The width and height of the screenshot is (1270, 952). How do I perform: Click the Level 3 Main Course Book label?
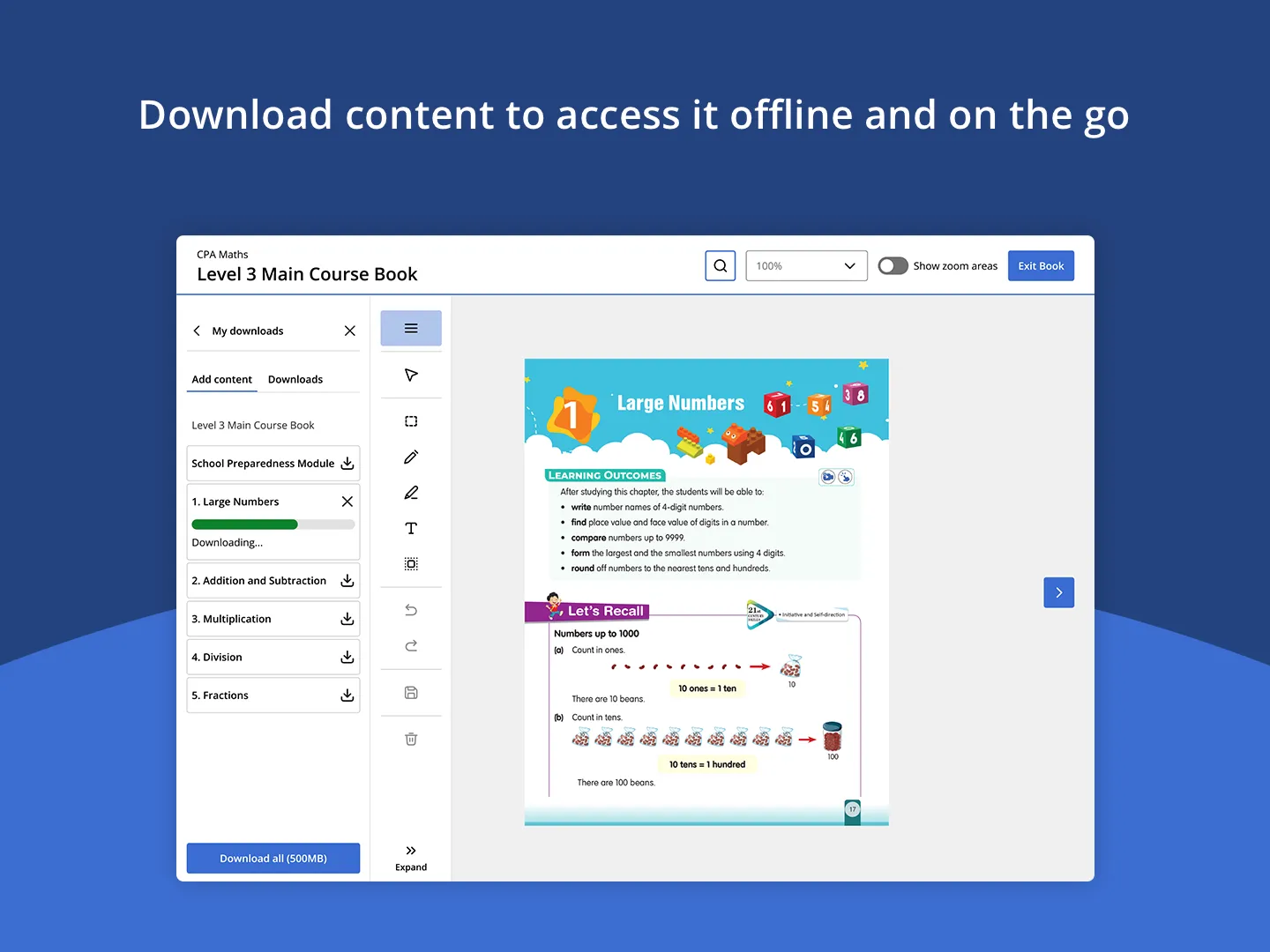(x=253, y=426)
